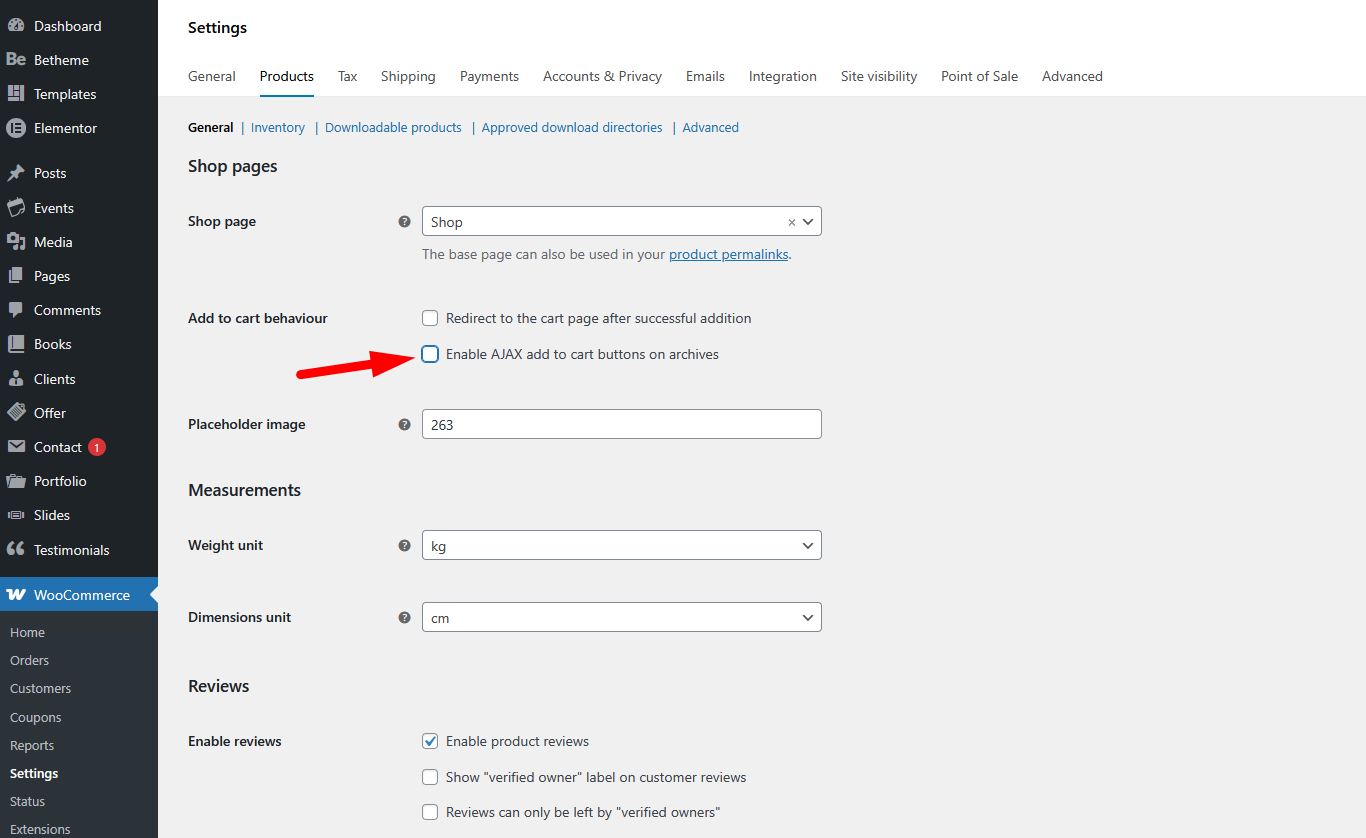Follow the product permalinks link
Image resolution: width=1366 pixels, height=838 pixels.
tap(728, 254)
